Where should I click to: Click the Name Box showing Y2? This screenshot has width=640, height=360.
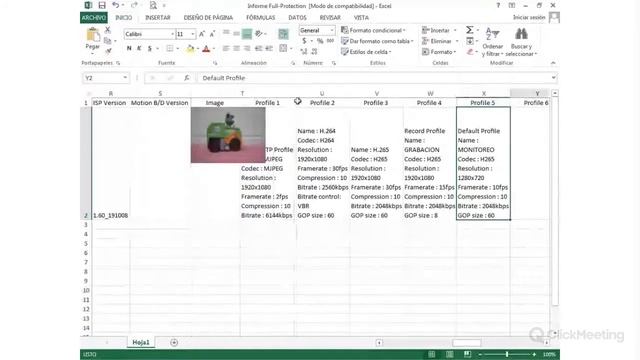click(106, 78)
